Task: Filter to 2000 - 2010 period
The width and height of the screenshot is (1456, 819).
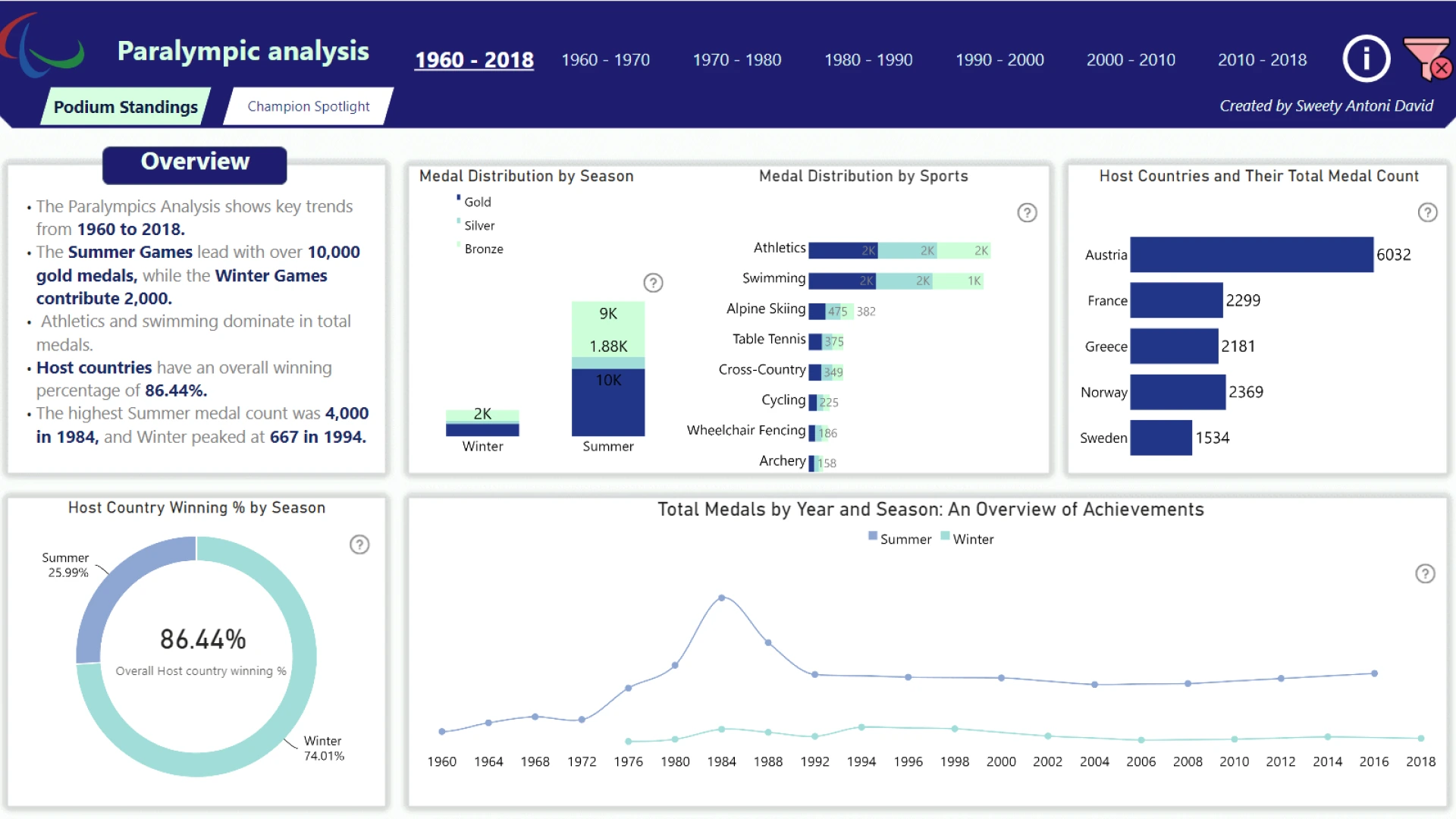Action: 1131,60
